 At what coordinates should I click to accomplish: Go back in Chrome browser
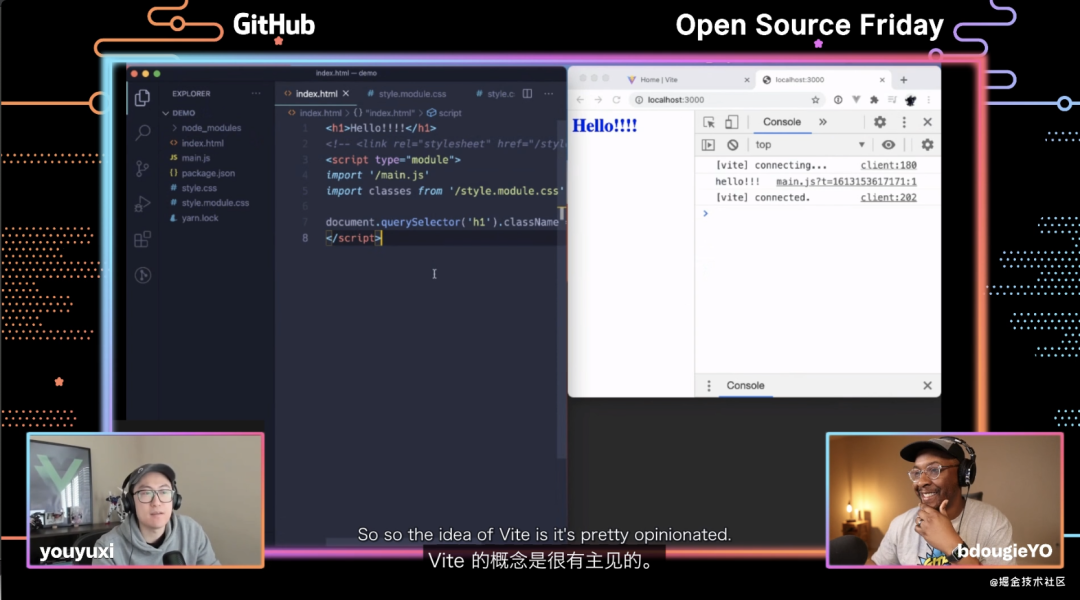(x=580, y=100)
